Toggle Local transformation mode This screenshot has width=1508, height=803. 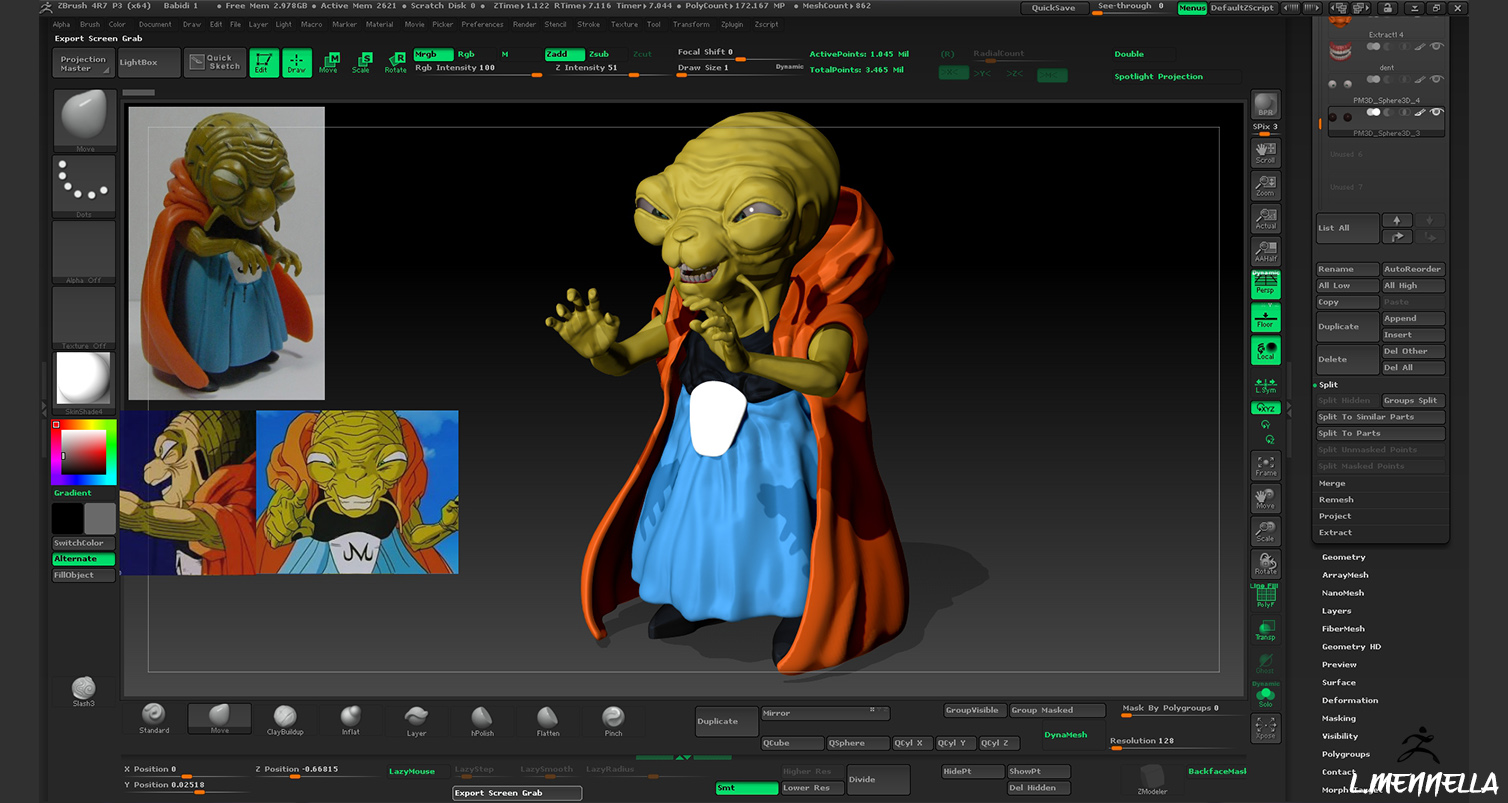click(1266, 351)
